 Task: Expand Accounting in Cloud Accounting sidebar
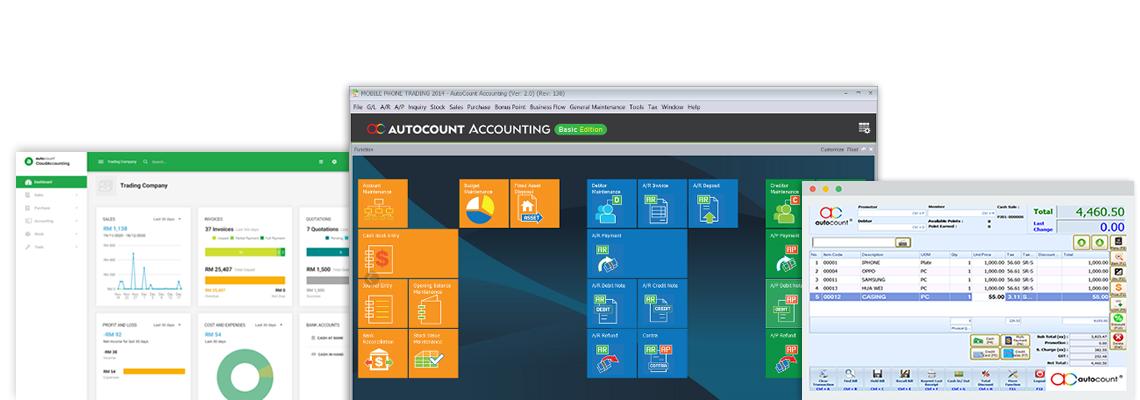(x=51, y=220)
